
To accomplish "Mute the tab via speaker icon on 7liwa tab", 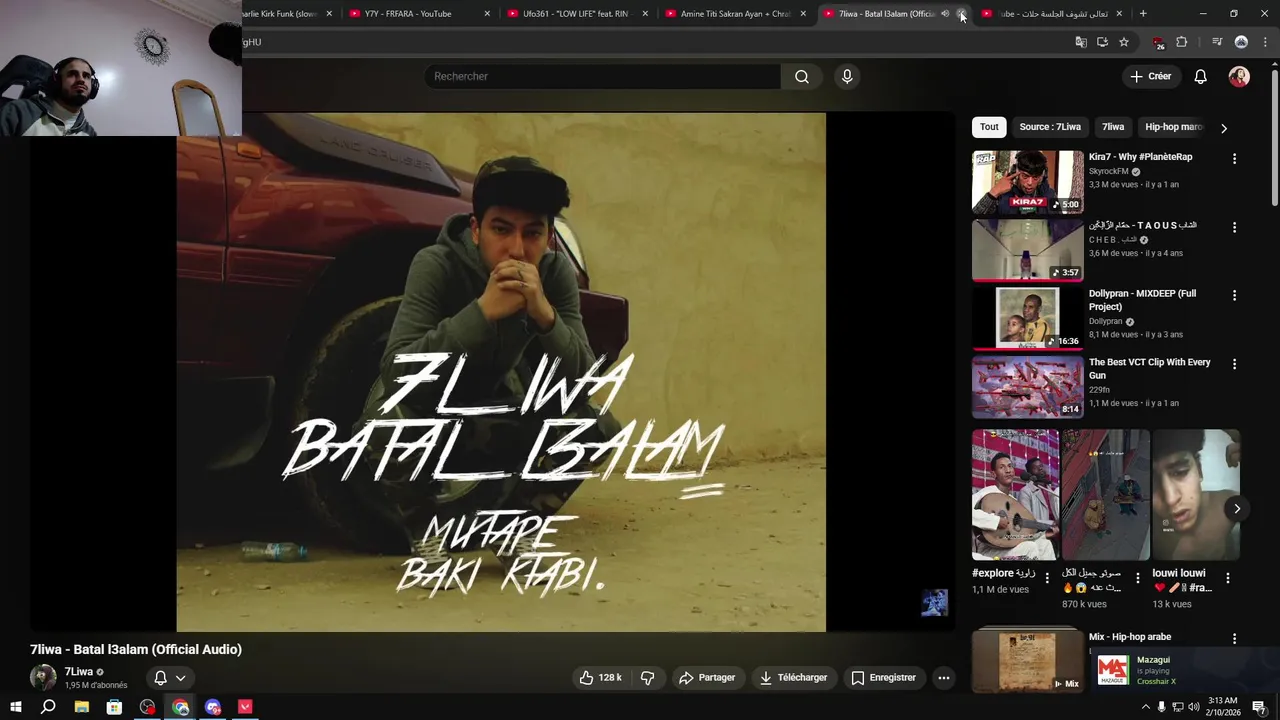I will [x=945, y=13].
